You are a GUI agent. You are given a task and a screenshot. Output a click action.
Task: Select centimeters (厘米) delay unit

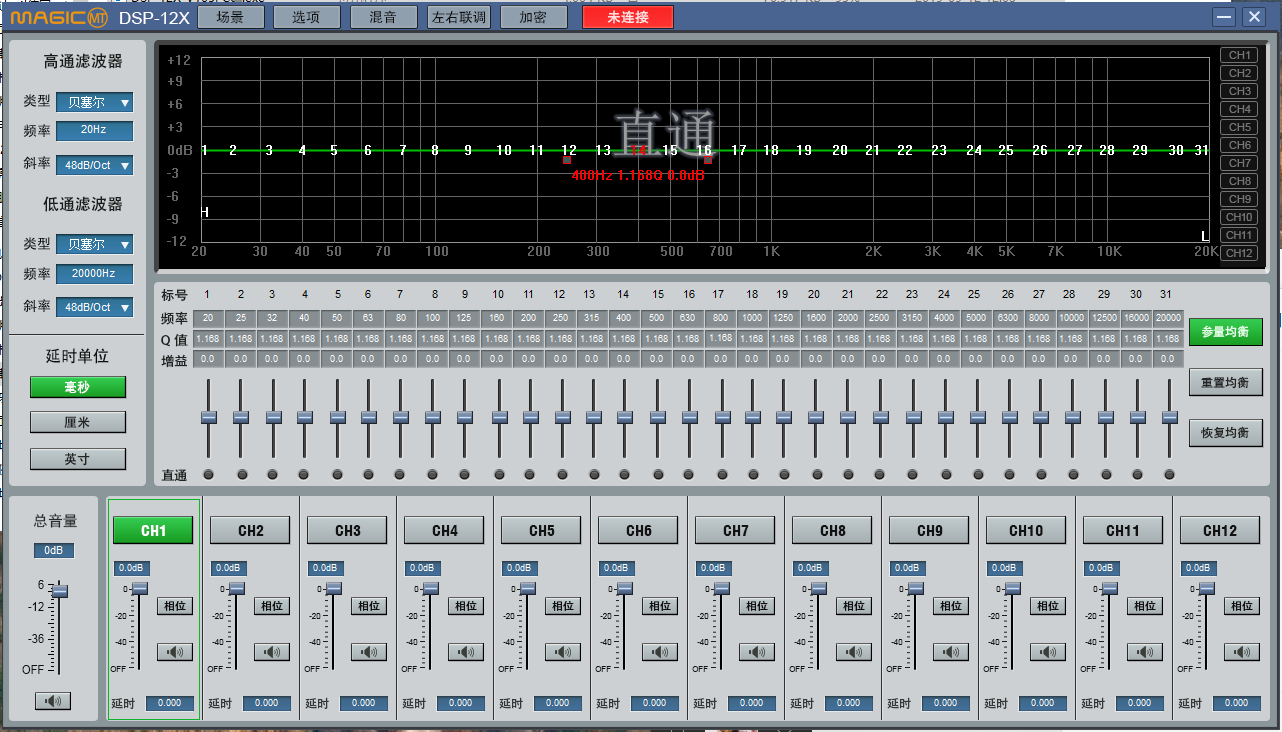coord(77,422)
